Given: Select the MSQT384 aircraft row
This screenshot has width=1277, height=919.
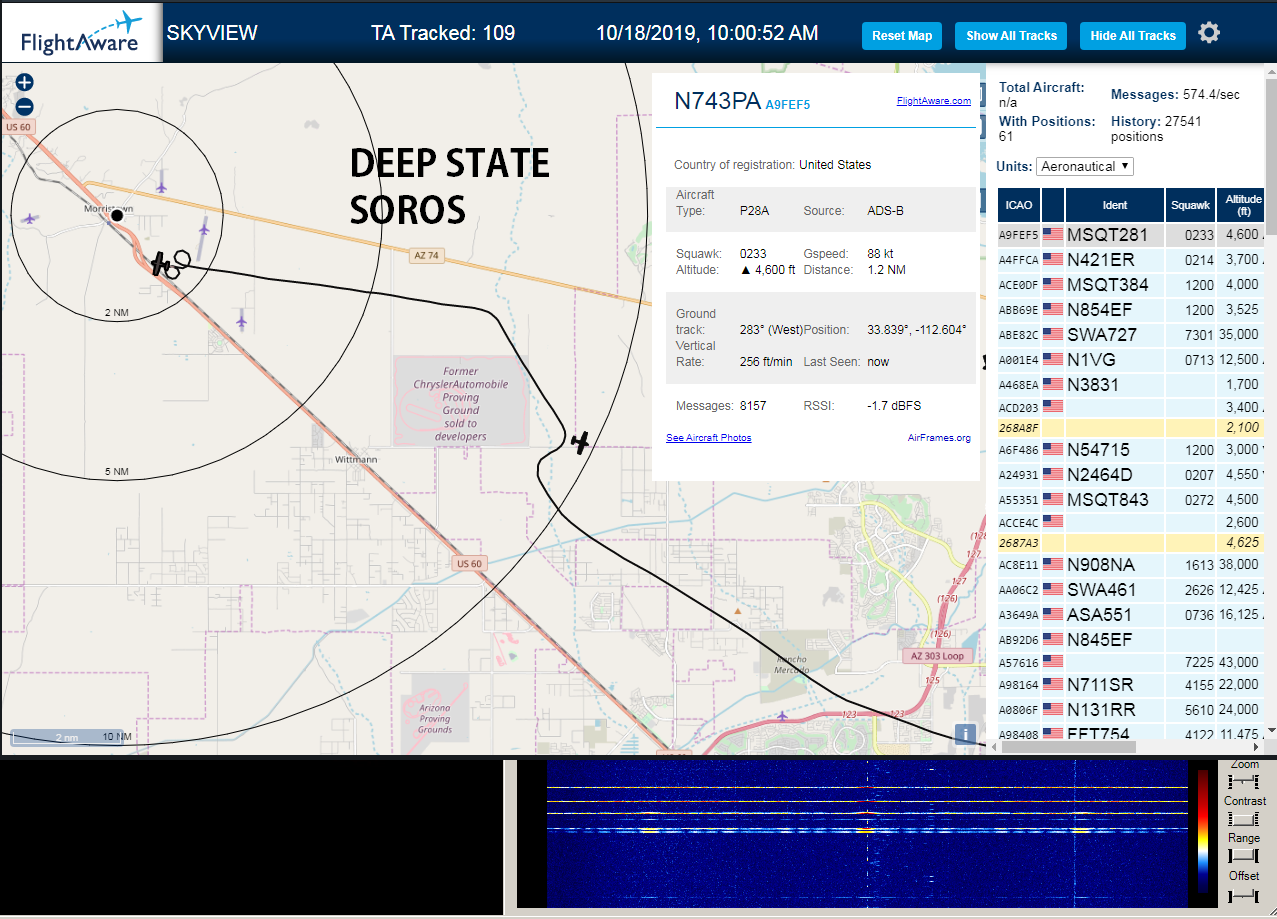Looking at the screenshot, I should click(x=1131, y=285).
